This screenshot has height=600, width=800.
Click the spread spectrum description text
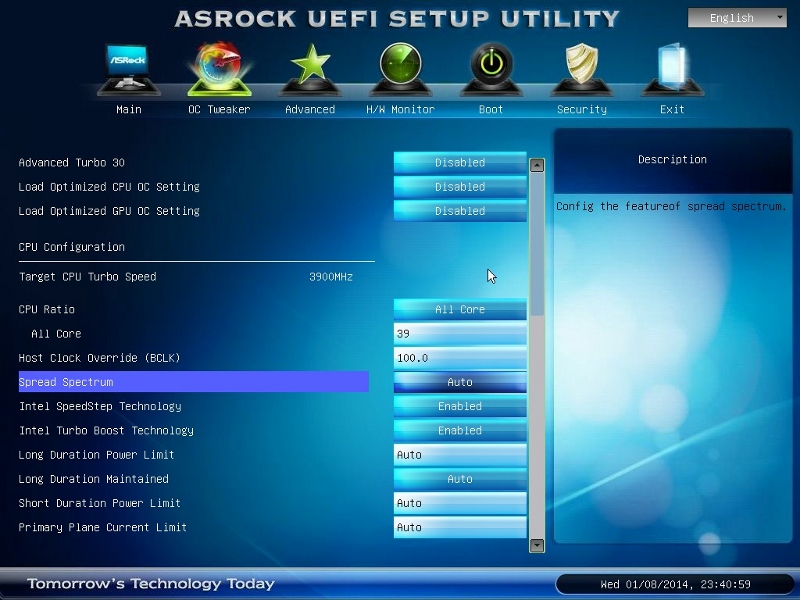point(671,206)
